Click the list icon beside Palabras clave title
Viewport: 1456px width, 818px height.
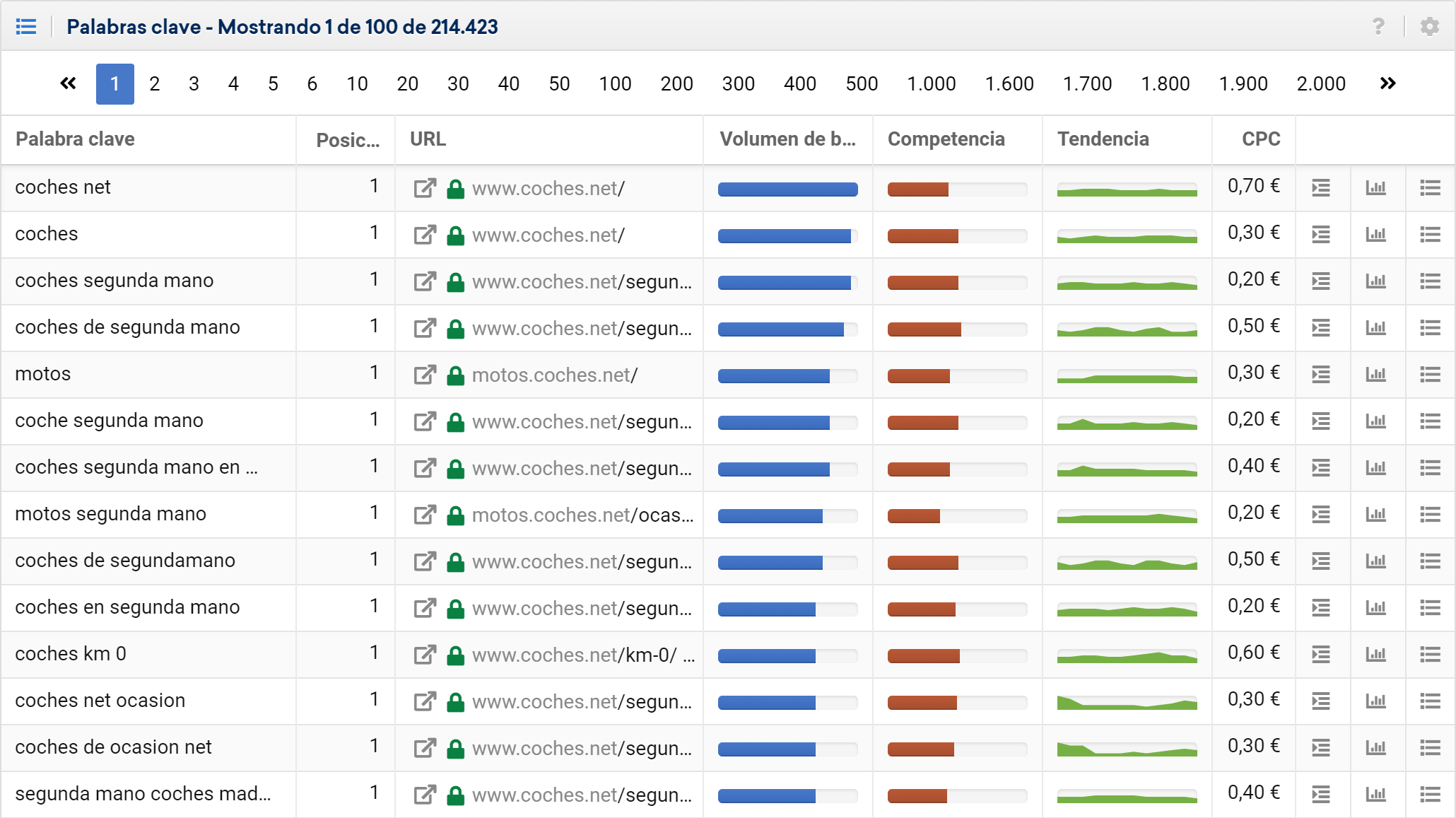point(26,27)
